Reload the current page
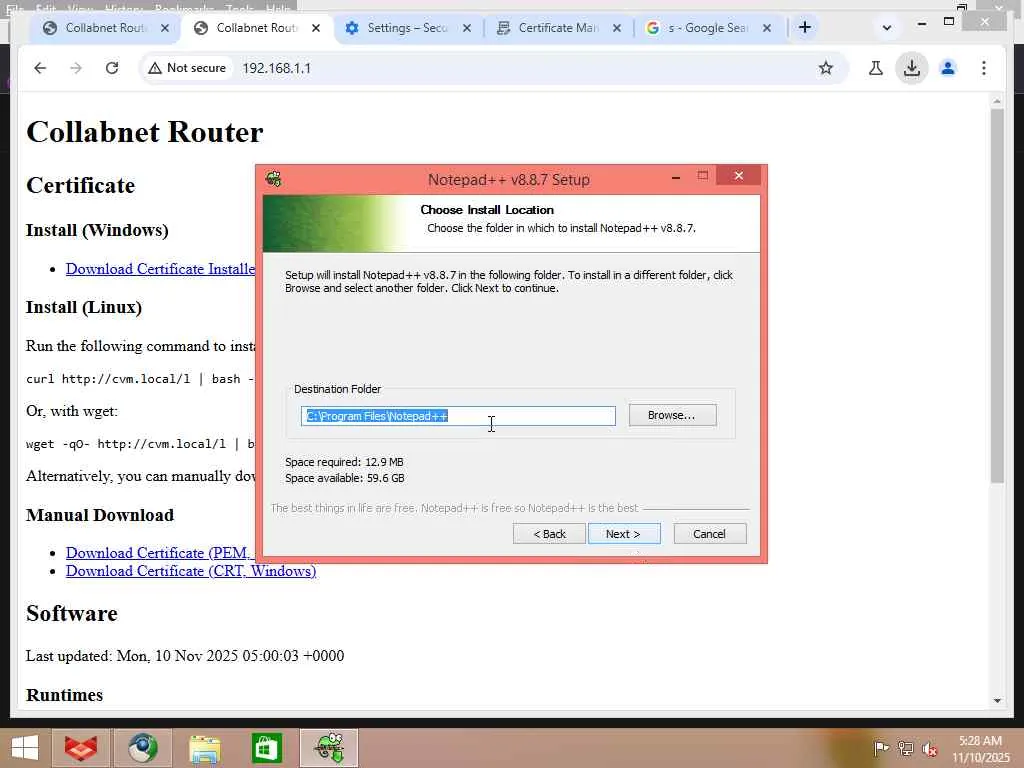This screenshot has height=768, width=1024. 112,68
